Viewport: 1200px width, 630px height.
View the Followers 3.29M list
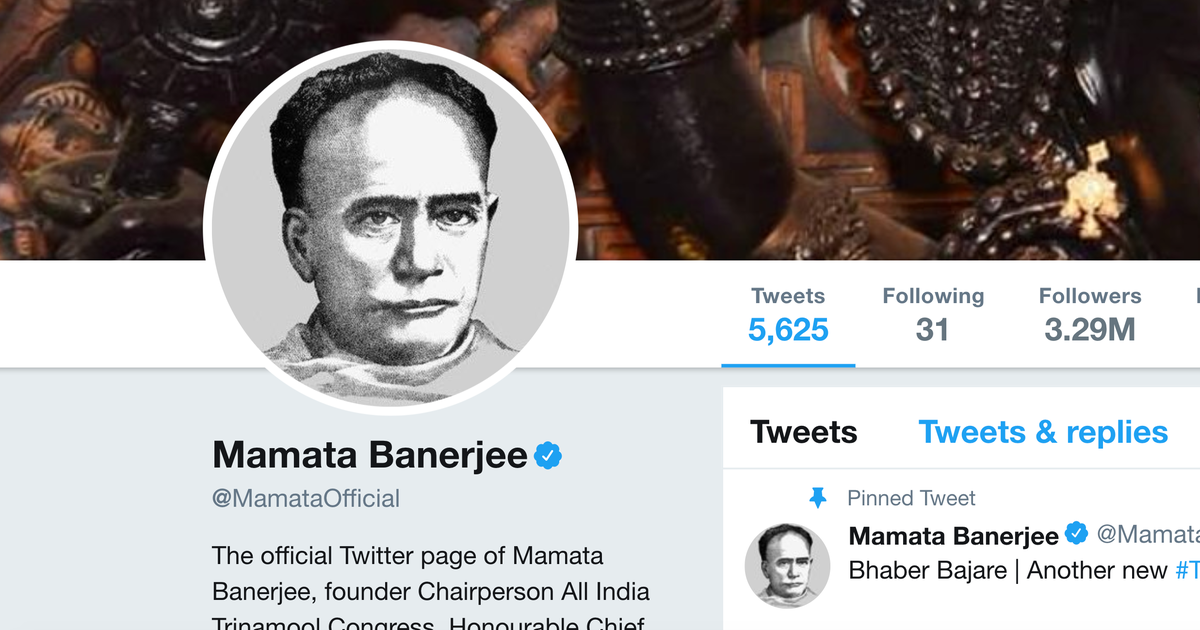point(1089,314)
